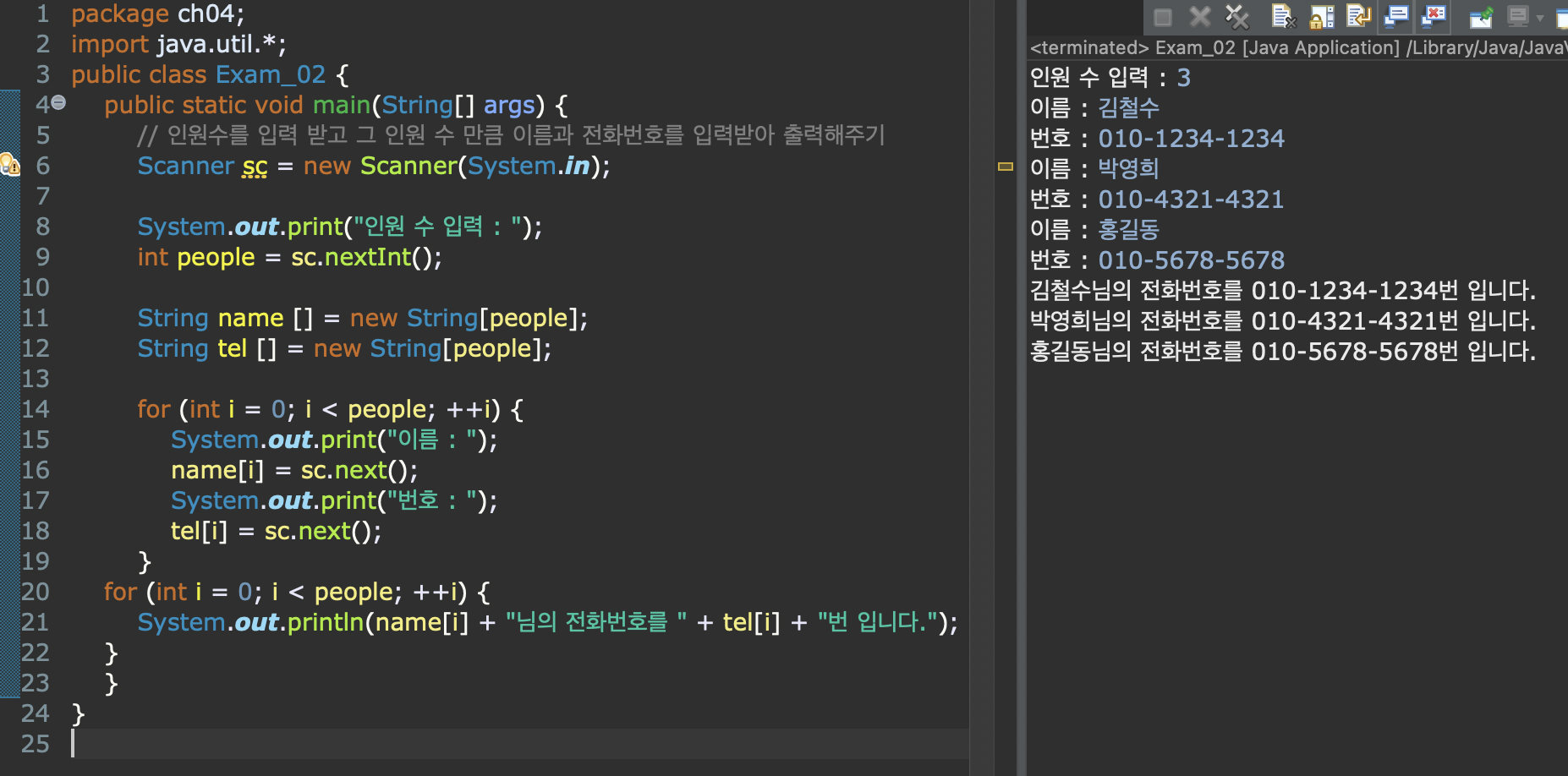Click the println statement on line 21

click(x=547, y=622)
